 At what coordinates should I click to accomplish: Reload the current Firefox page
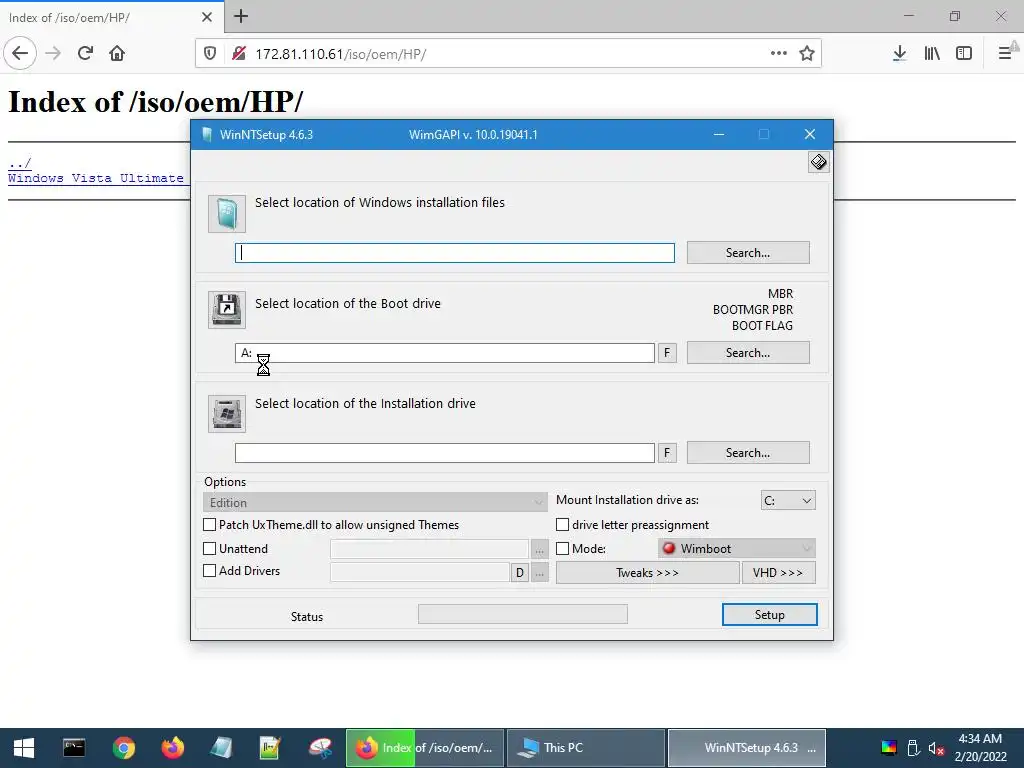coord(85,54)
